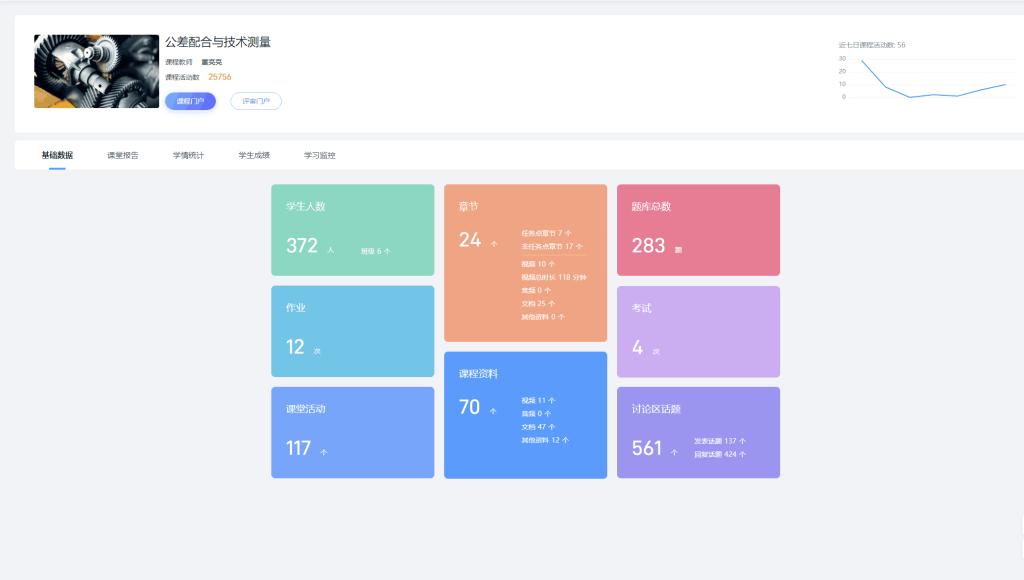Select the 基础数据 tab

pos(57,156)
